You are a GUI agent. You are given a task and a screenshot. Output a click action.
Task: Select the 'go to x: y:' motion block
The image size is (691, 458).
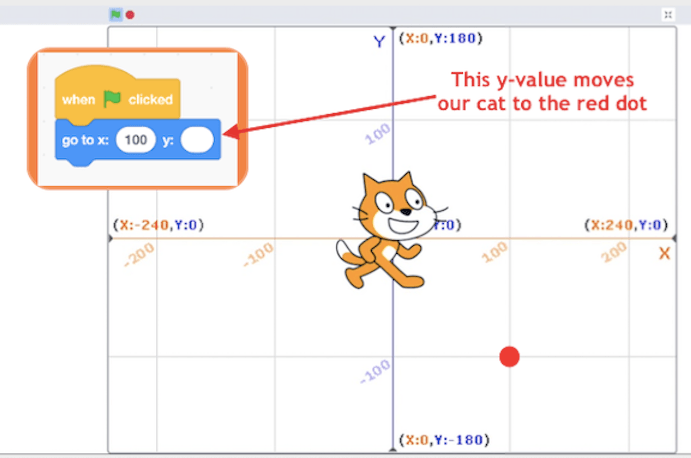pos(137,142)
